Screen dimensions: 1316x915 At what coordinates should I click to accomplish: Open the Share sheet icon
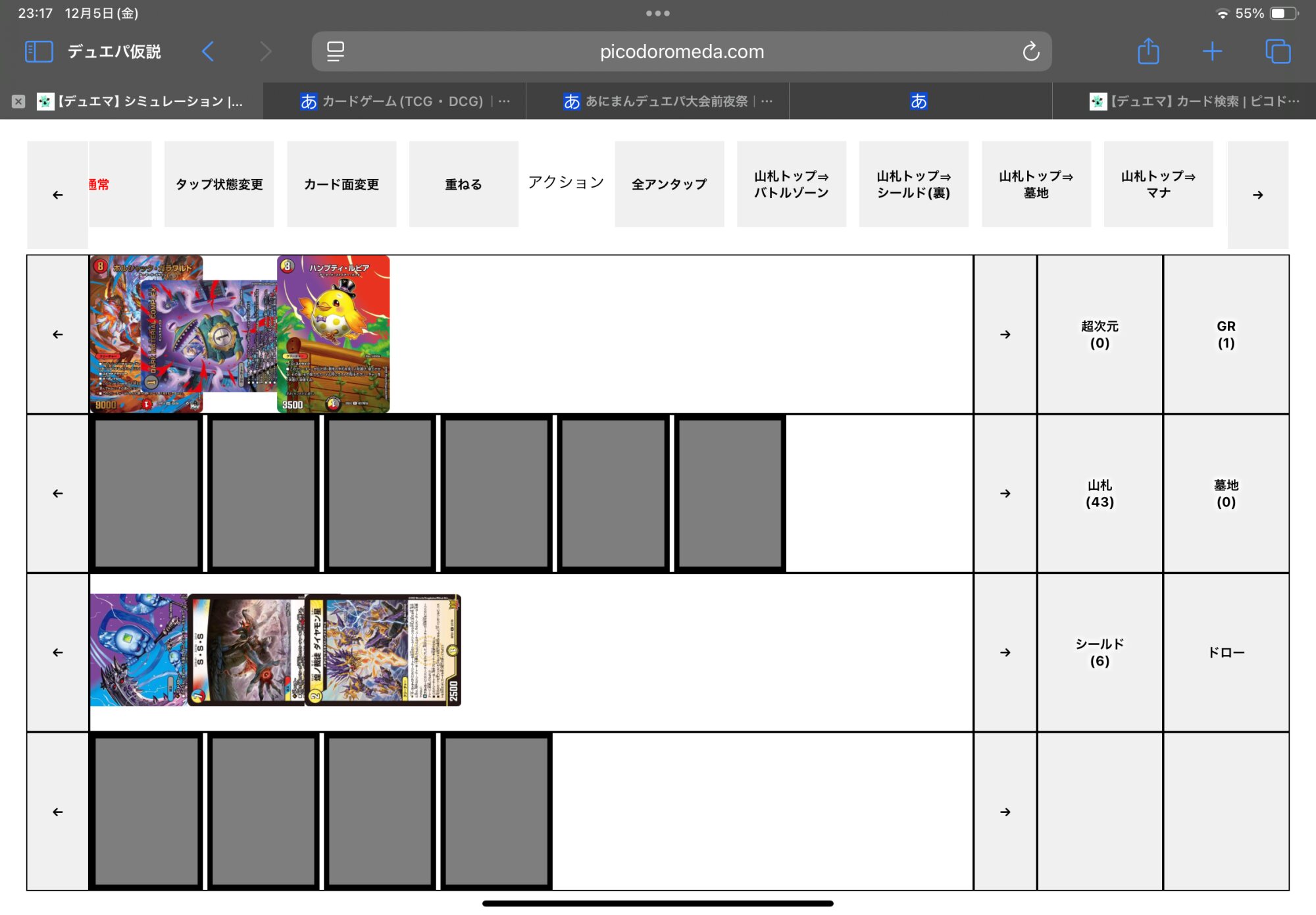[x=1148, y=51]
